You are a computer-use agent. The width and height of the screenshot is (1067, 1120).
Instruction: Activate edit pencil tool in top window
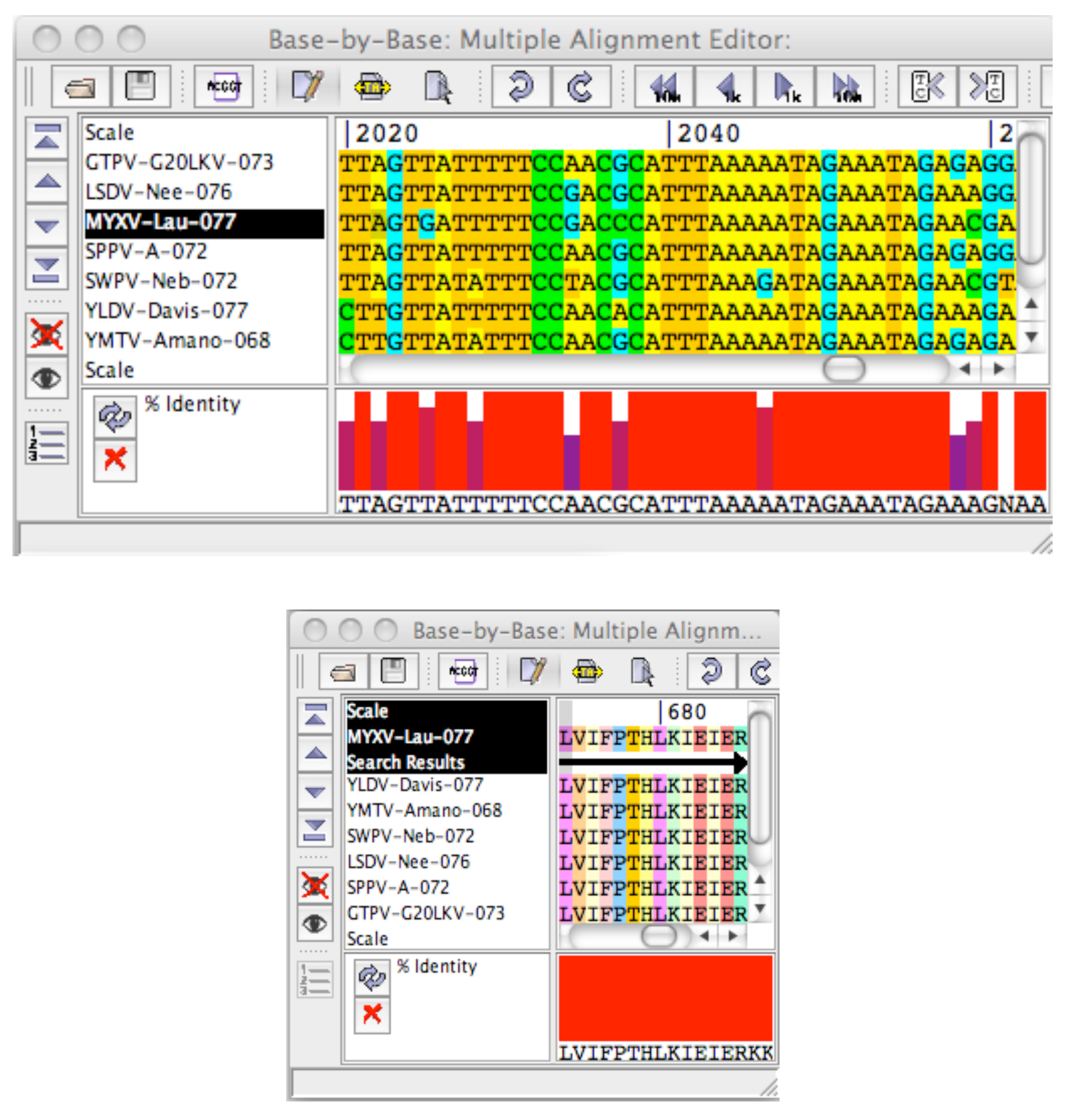[x=307, y=87]
